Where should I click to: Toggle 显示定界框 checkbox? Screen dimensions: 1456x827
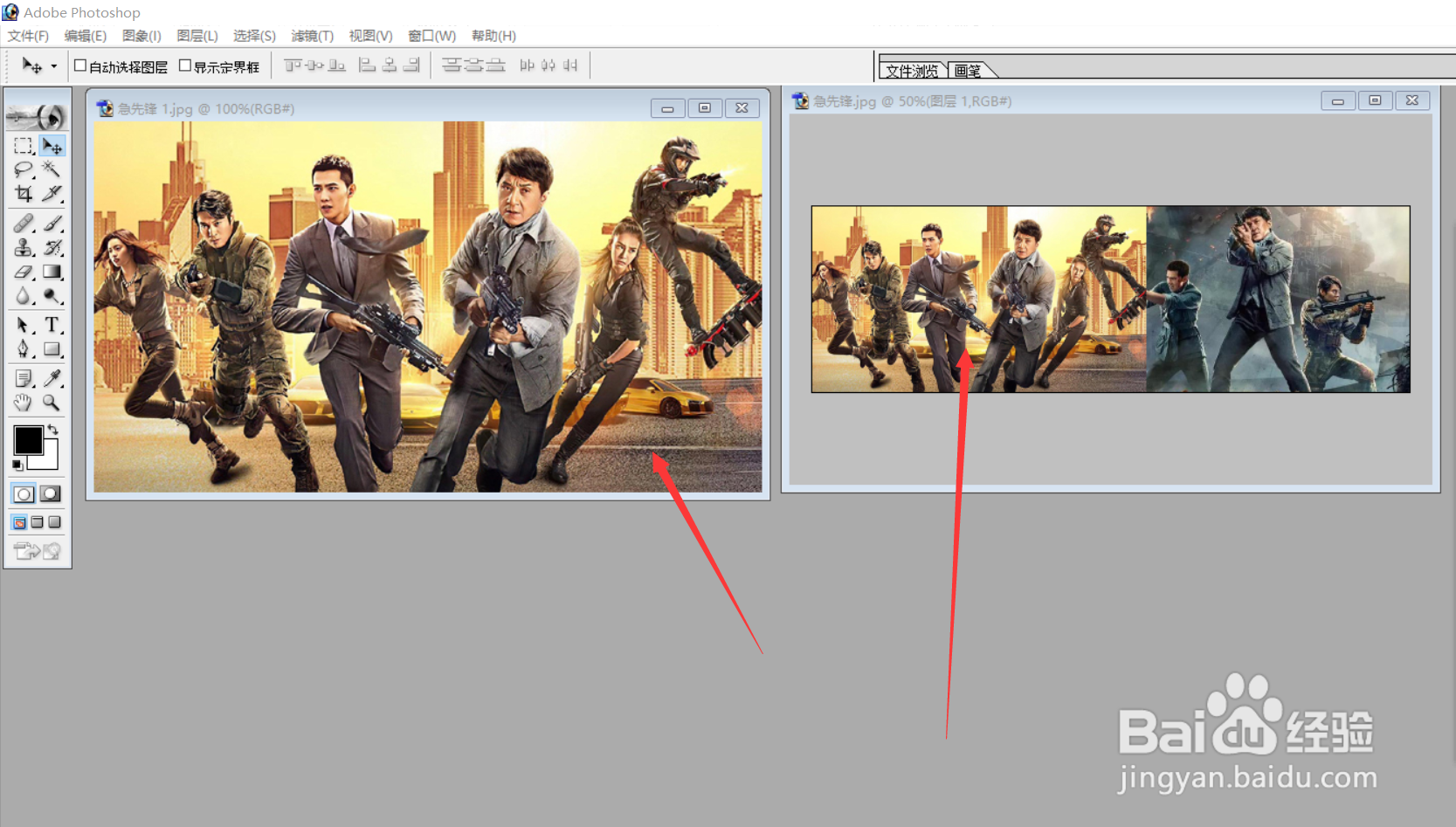185,65
